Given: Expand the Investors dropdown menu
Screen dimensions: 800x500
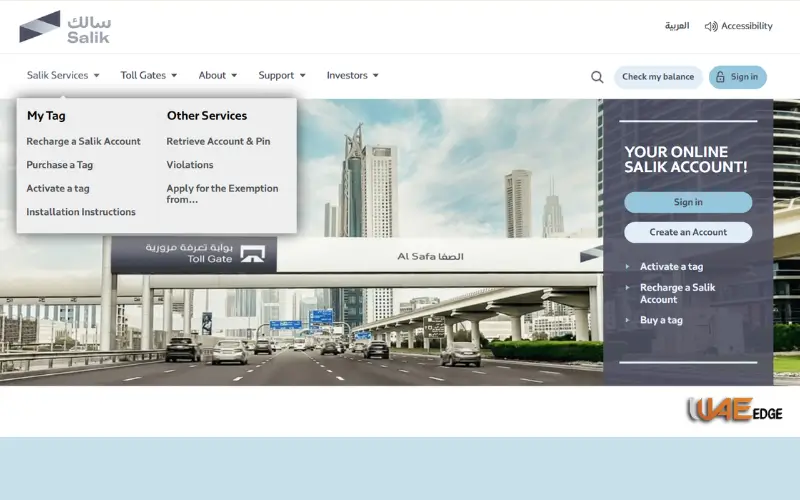Looking at the screenshot, I should (x=353, y=76).
